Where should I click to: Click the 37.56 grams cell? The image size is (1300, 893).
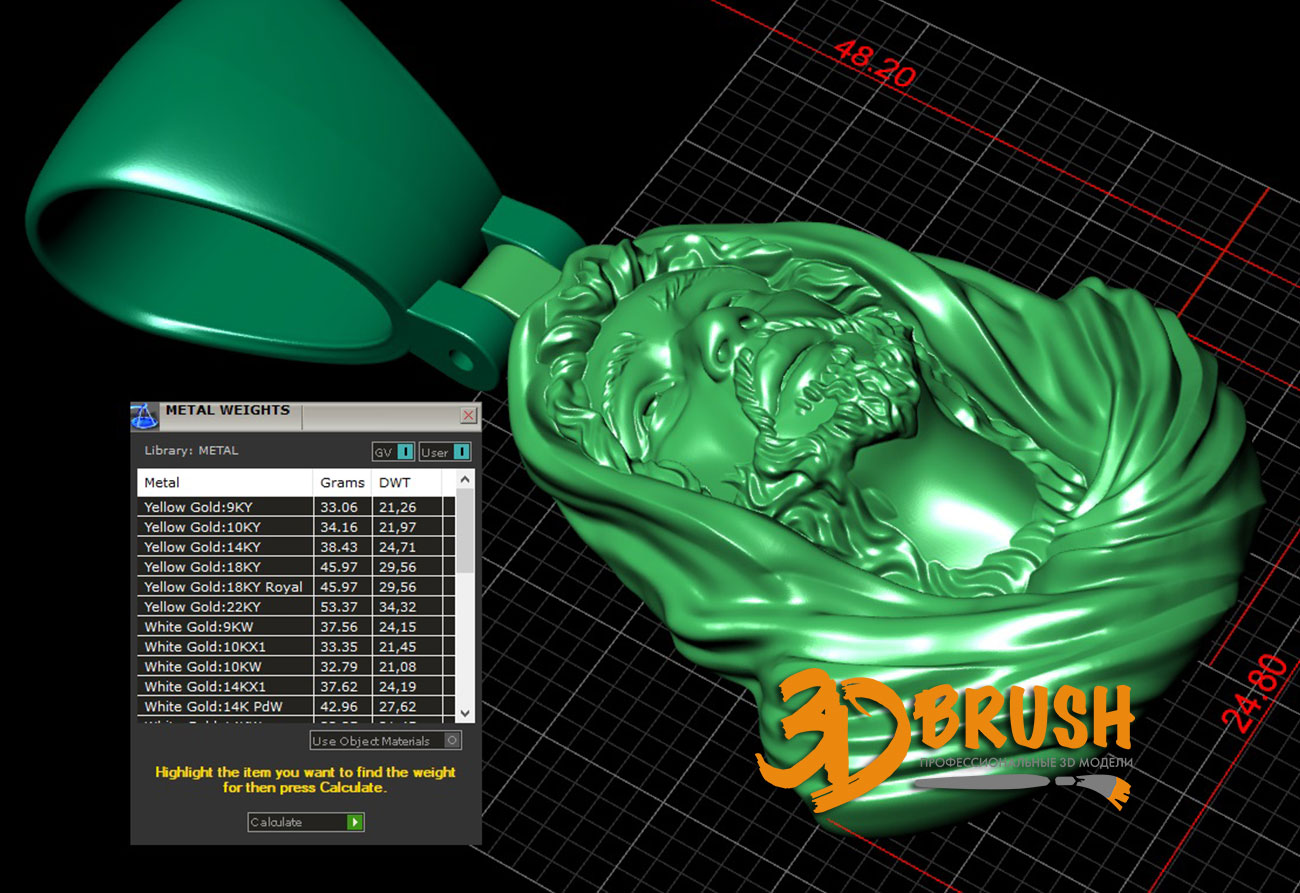coord(342,627)
